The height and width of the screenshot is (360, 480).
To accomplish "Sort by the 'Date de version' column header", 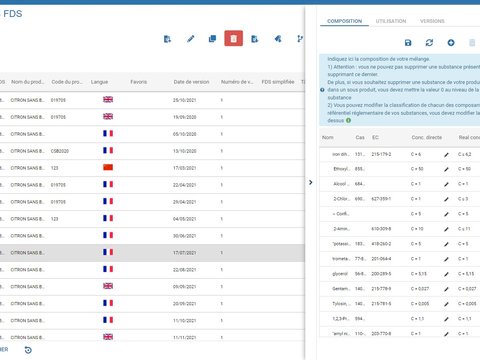I will coord(191,82).
